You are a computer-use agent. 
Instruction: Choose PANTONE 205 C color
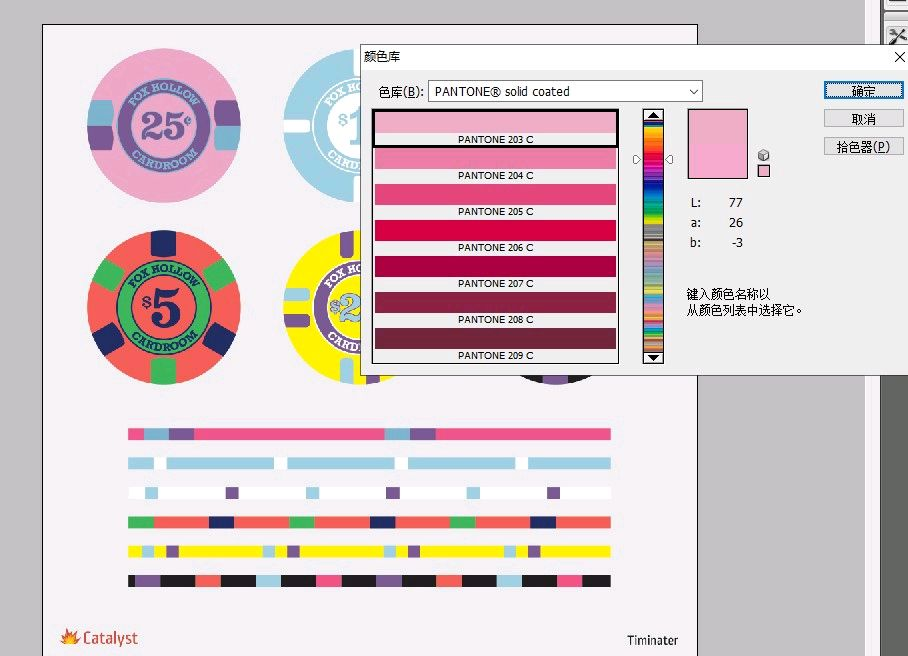pyautogui.click(x=495, y=200)
